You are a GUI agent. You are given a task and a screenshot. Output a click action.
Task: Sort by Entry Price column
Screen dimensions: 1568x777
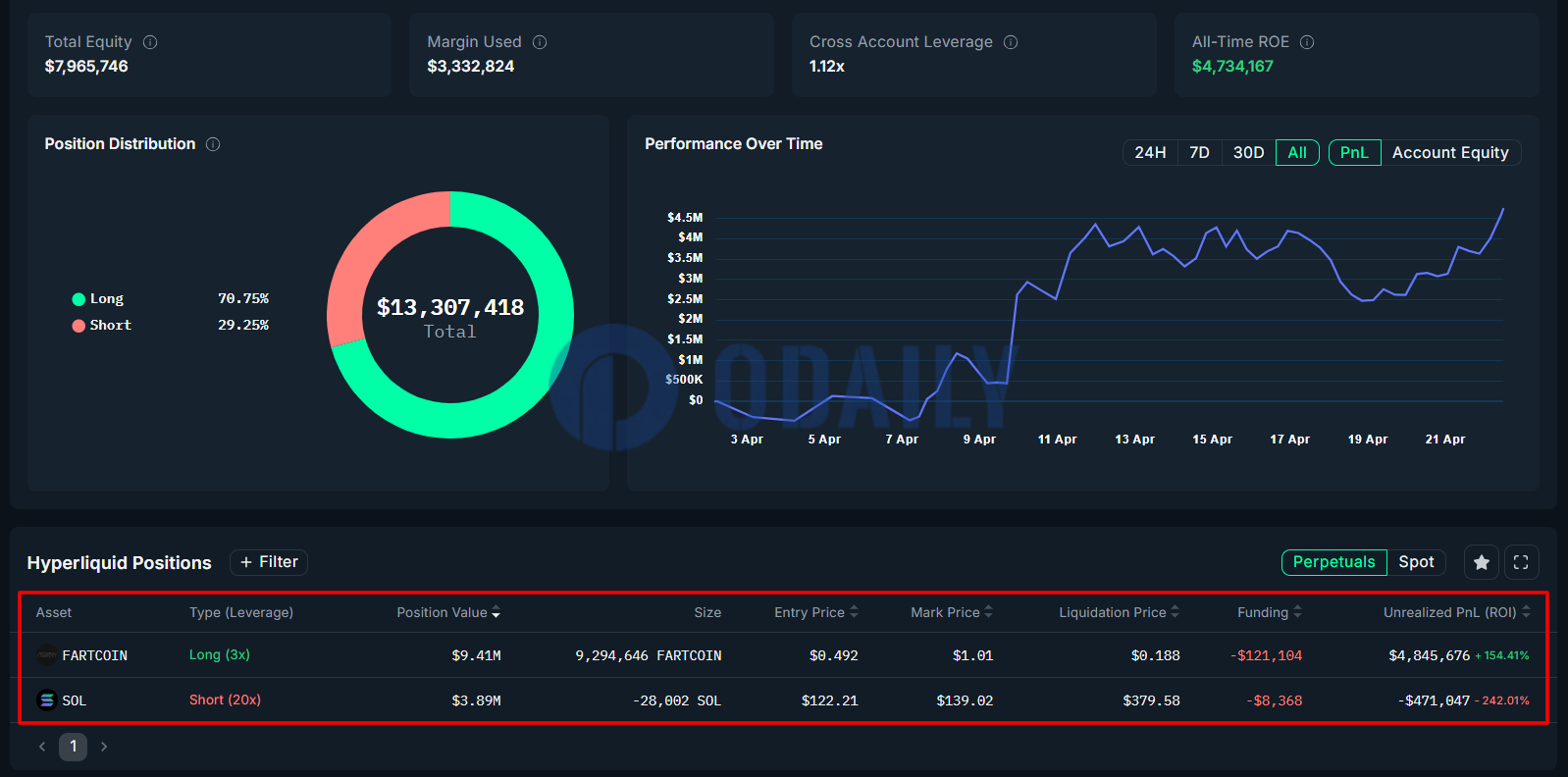pyautogui.click(x=816, y=612)
